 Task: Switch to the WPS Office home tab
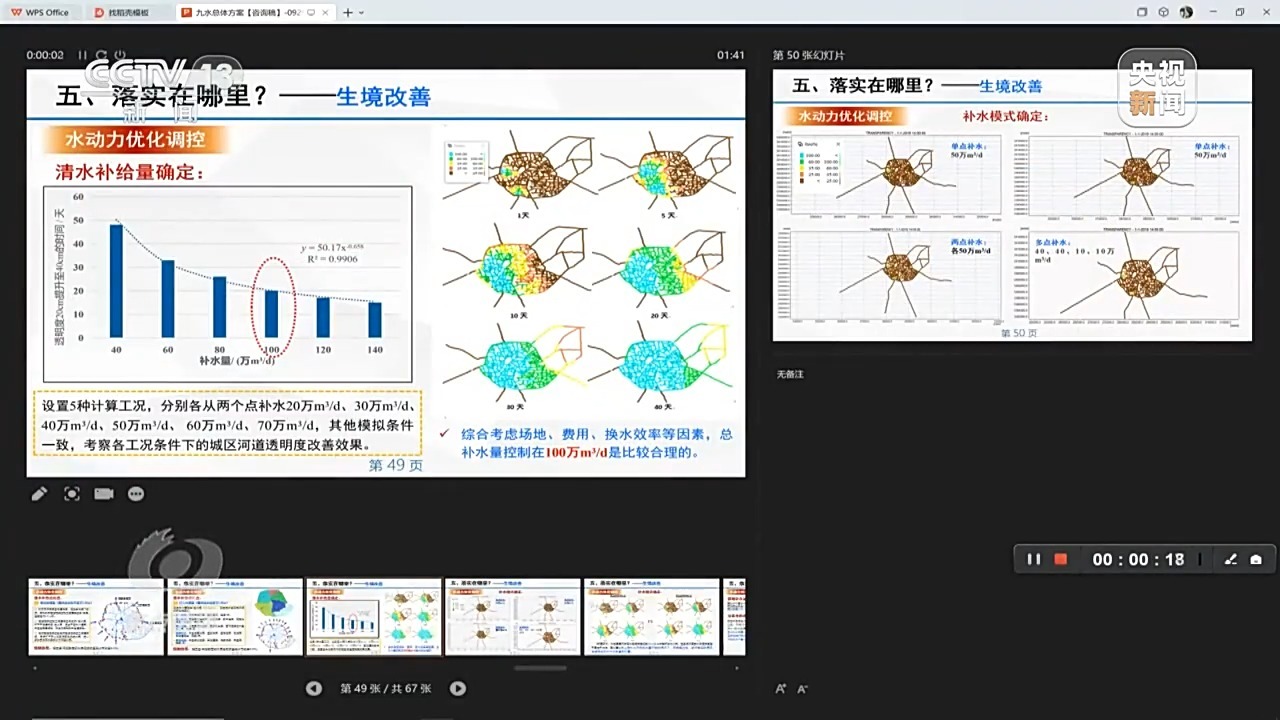40,13
